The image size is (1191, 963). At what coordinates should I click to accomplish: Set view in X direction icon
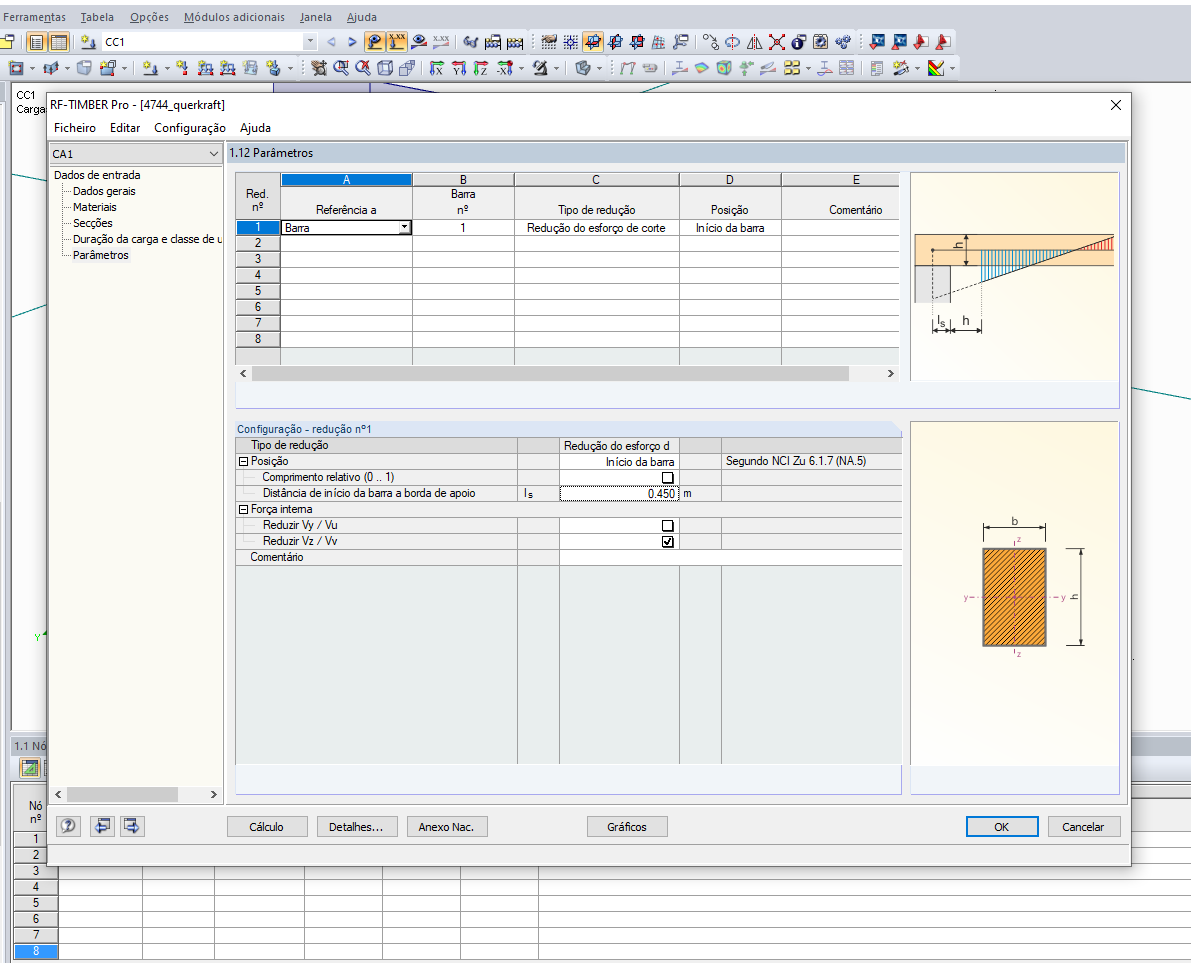(437, 68)
